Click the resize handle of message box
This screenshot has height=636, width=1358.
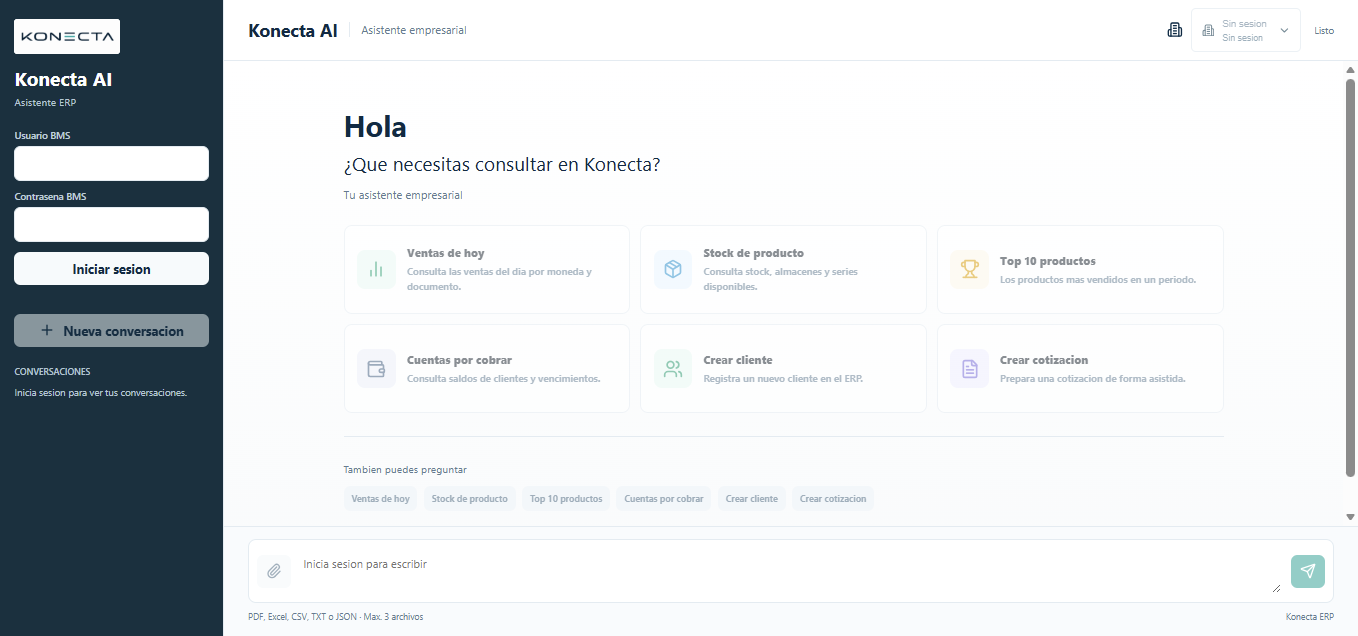(1276, 588)
